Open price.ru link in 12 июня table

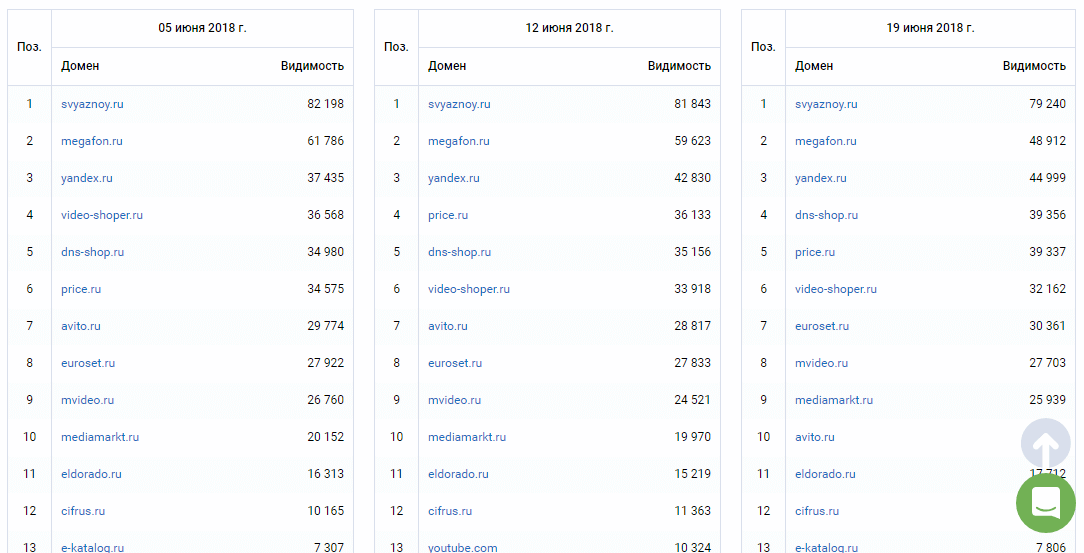coord(448,215)
